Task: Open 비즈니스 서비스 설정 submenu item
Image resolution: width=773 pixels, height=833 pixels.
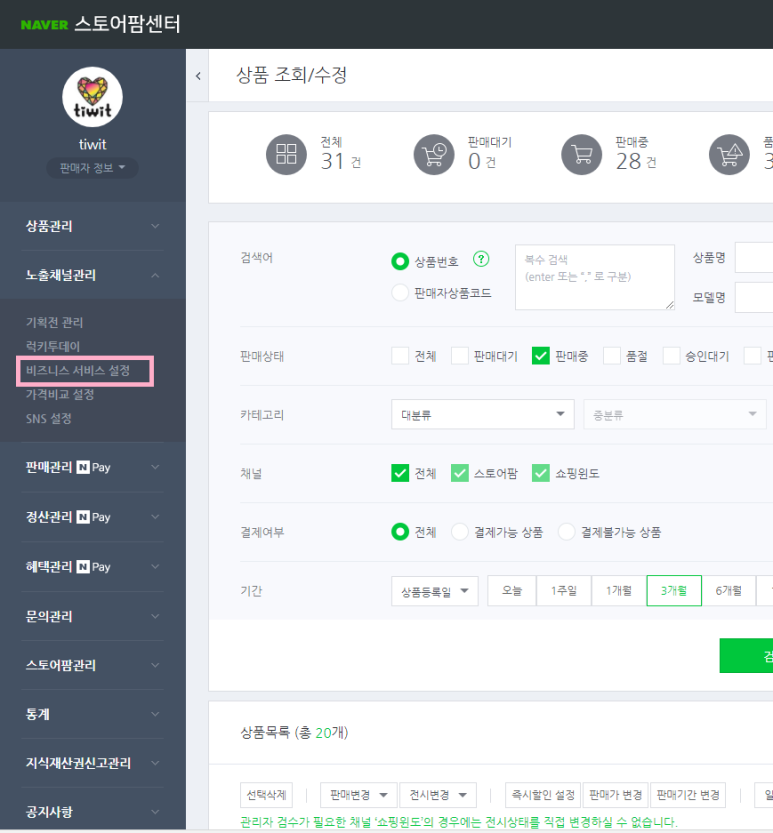Action: tap(78, 370)
